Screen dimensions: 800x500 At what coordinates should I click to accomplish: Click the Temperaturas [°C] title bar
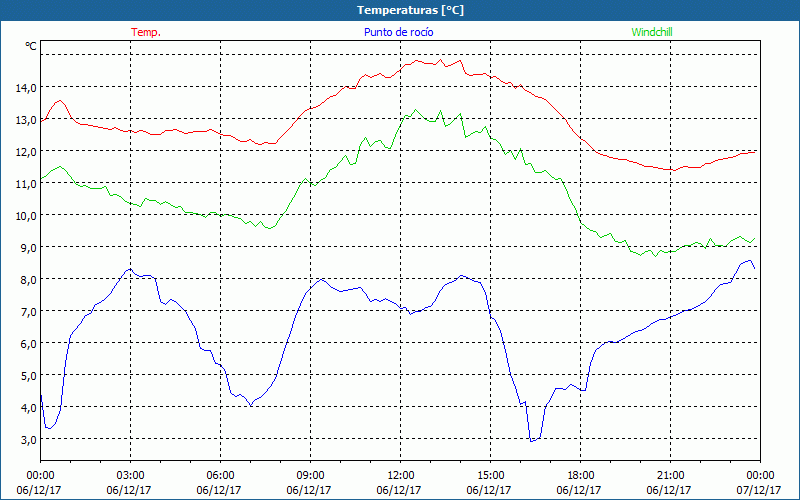tap(400, 10)
